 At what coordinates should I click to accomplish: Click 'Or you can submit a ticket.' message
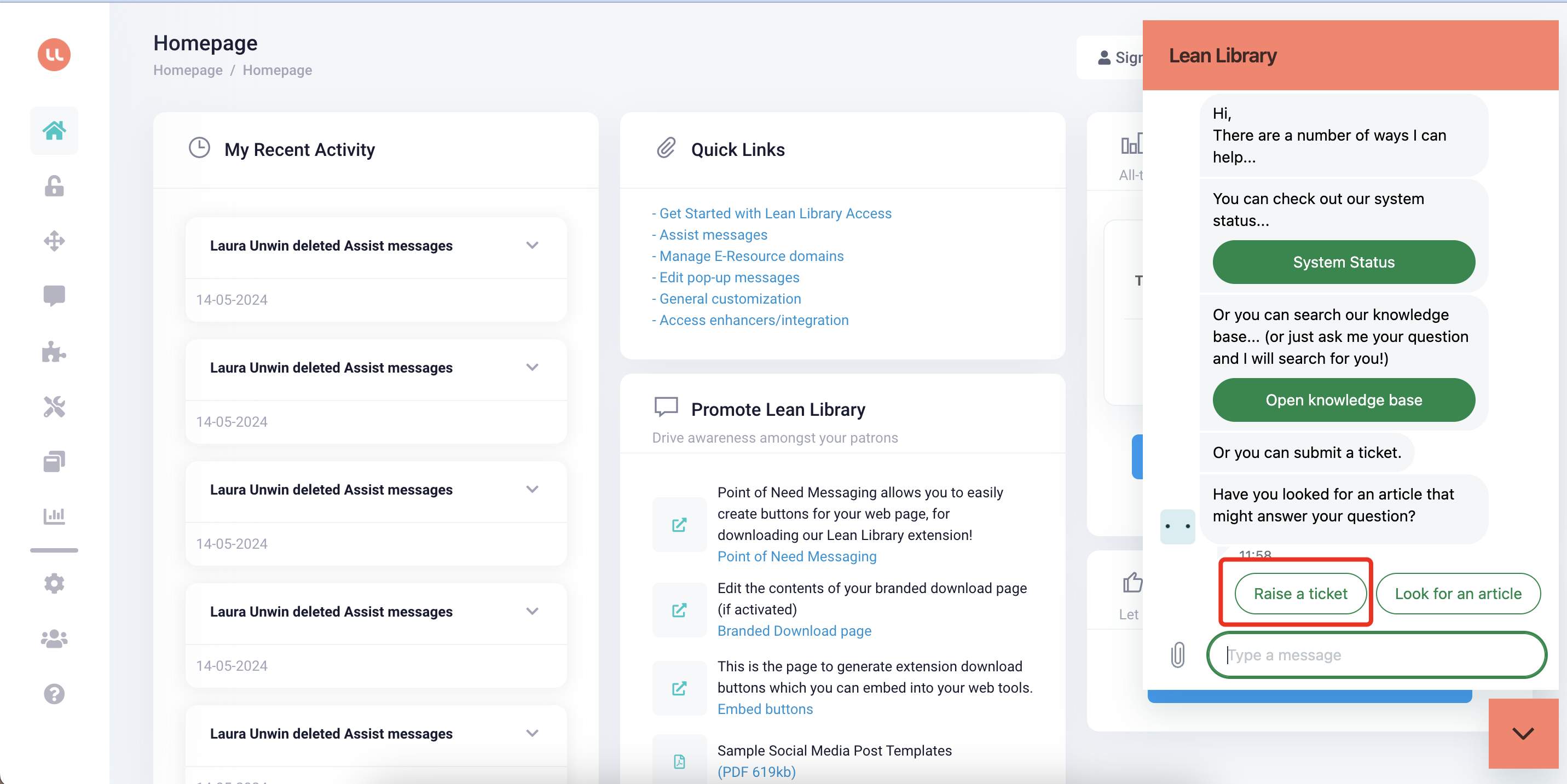coord(1306,452)
